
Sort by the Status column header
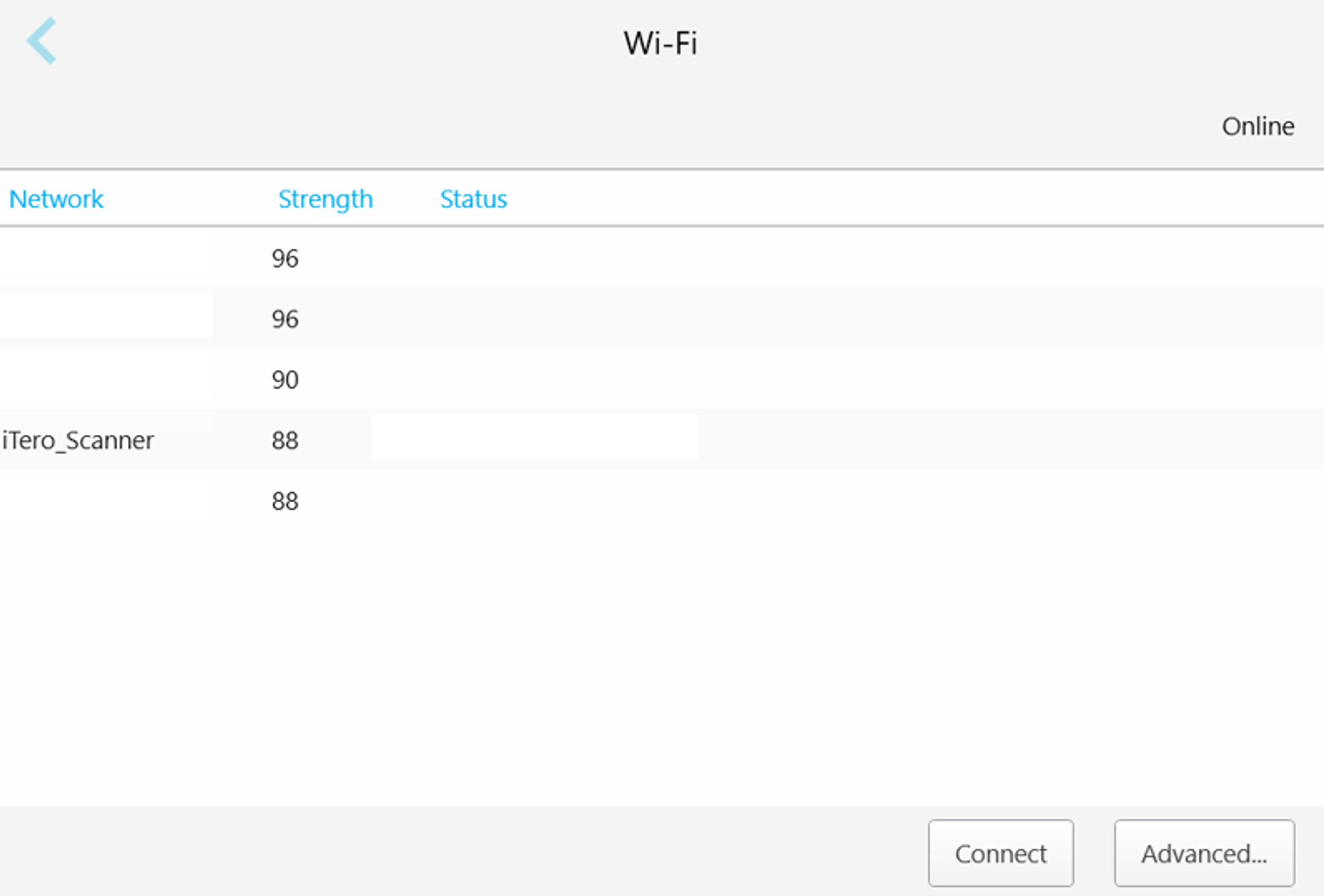point(473,199)
